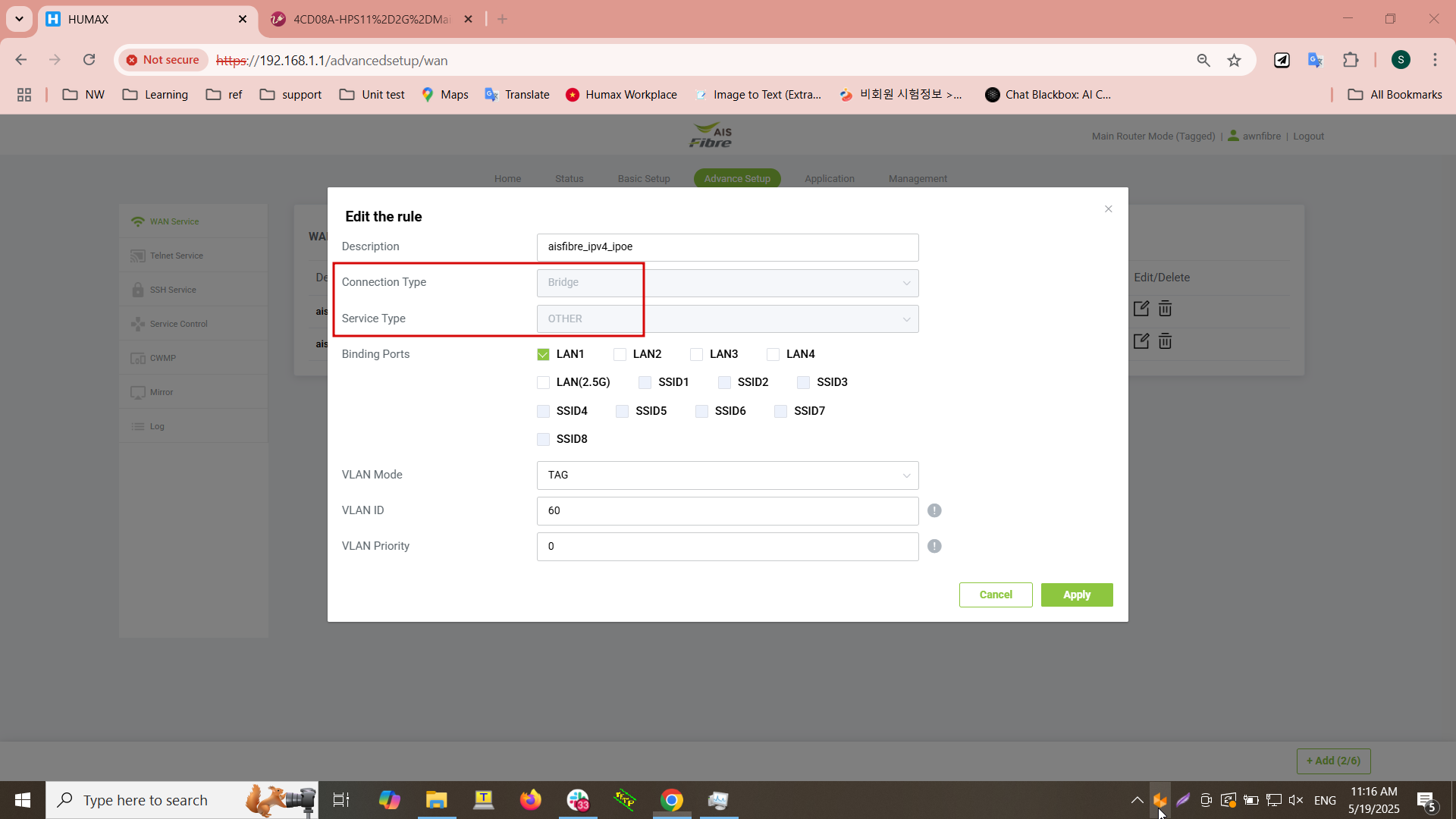Check the SSID8 binding port
The image size is (1456, 819).
click(x=543, y=439)
